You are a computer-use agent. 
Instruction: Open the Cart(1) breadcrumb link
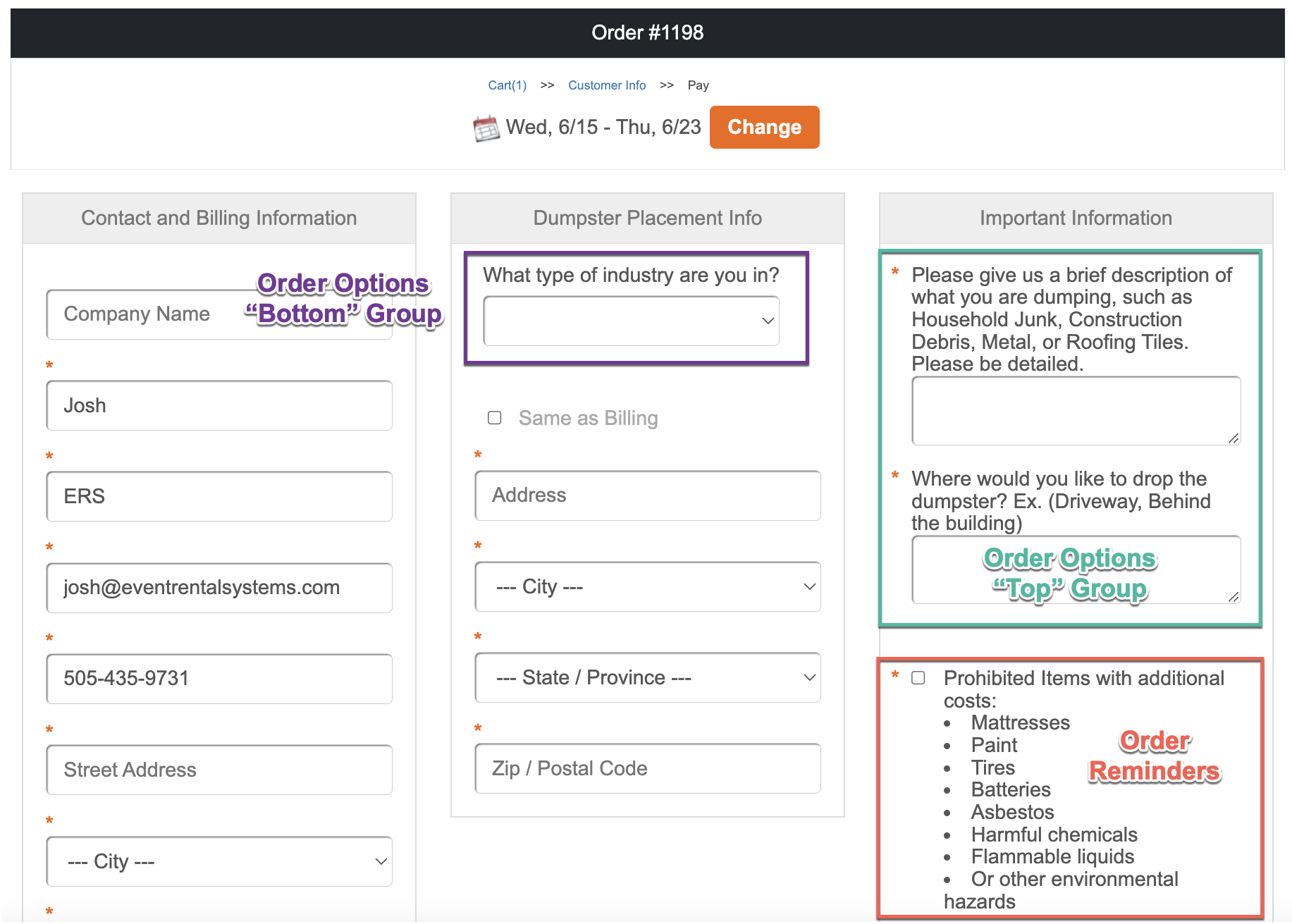pyautogui.click(x=507, y=85)
